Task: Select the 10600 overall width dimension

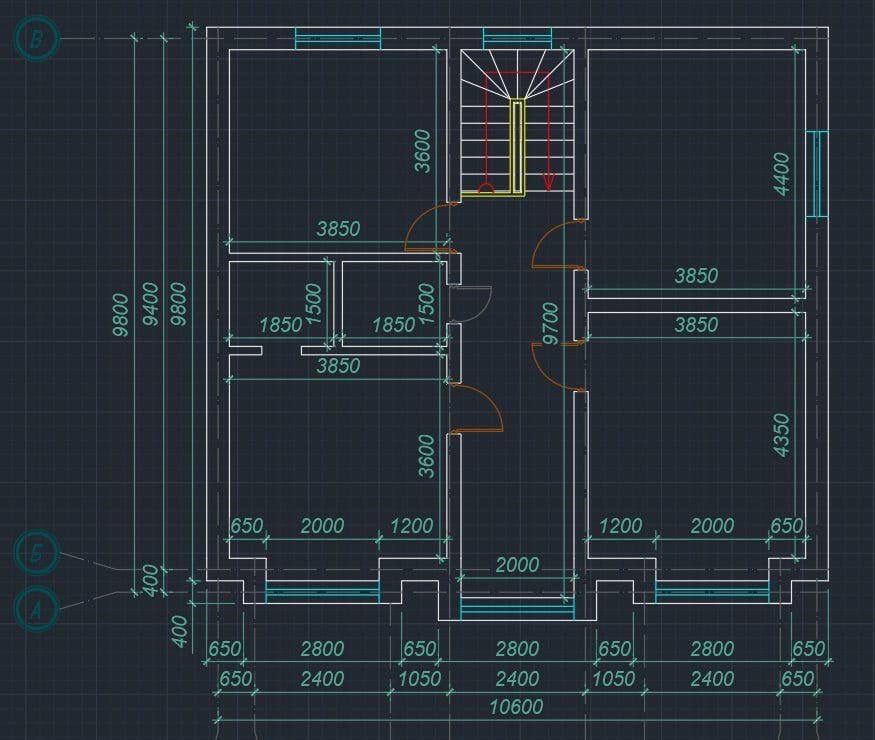Action: point(516,707)
